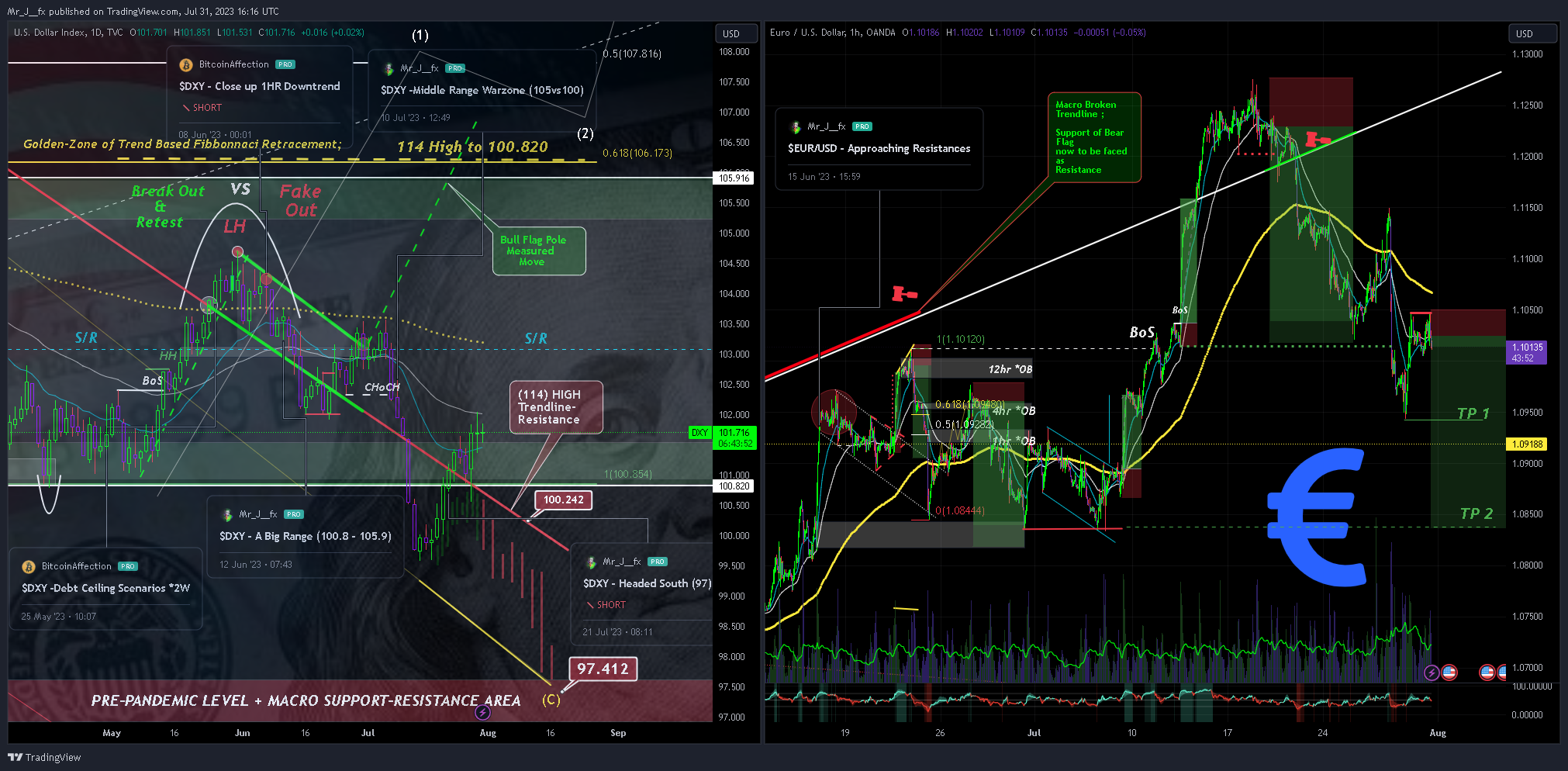Click '0.5(107.816)' Fibonacci level label
Image resolution: width=1568 pixels, height=771 pixels.
point(632,54)
